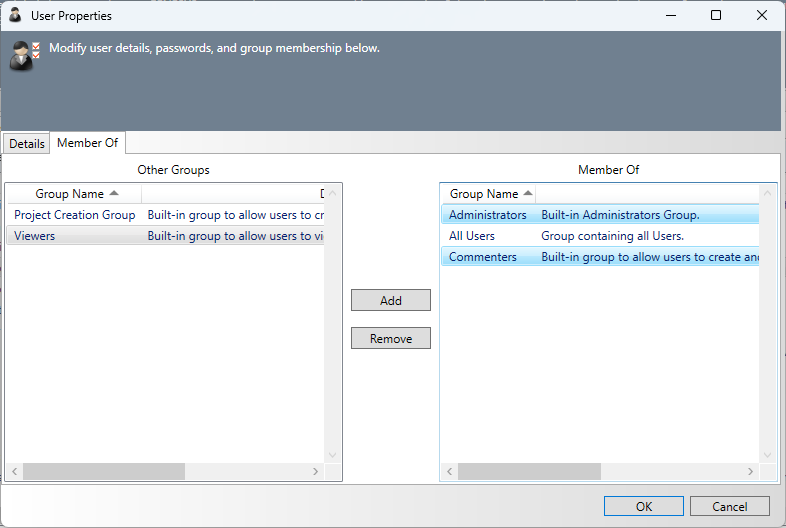Image resolution: width=786 pixels, height=528 pixels.
Task: Maximize the User Properties window
Action: [x=715, y=15]
